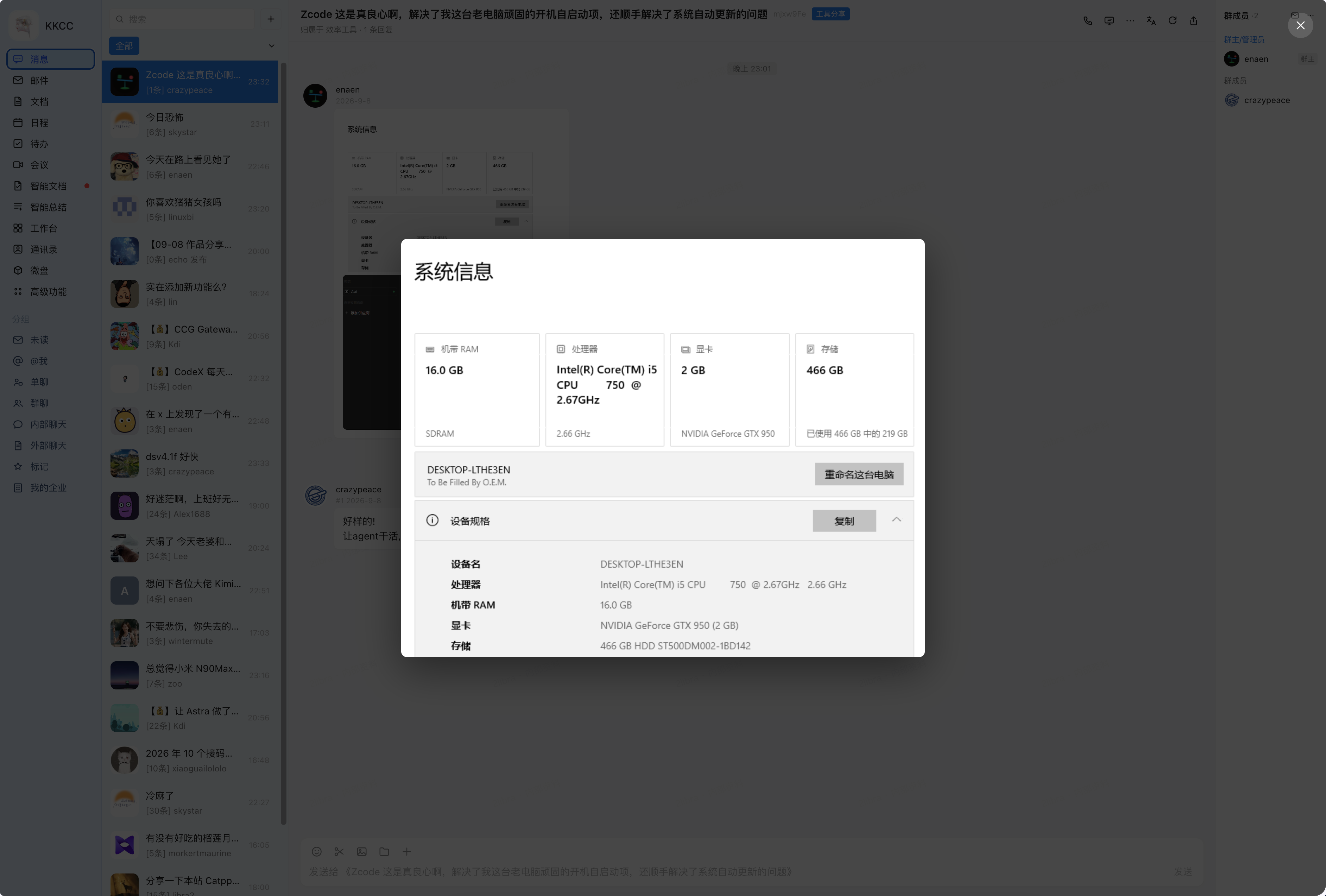Open 微盘 cloud drive
Image resolution: width=1326 pixels, height=896 pixels.
point(51,270)
